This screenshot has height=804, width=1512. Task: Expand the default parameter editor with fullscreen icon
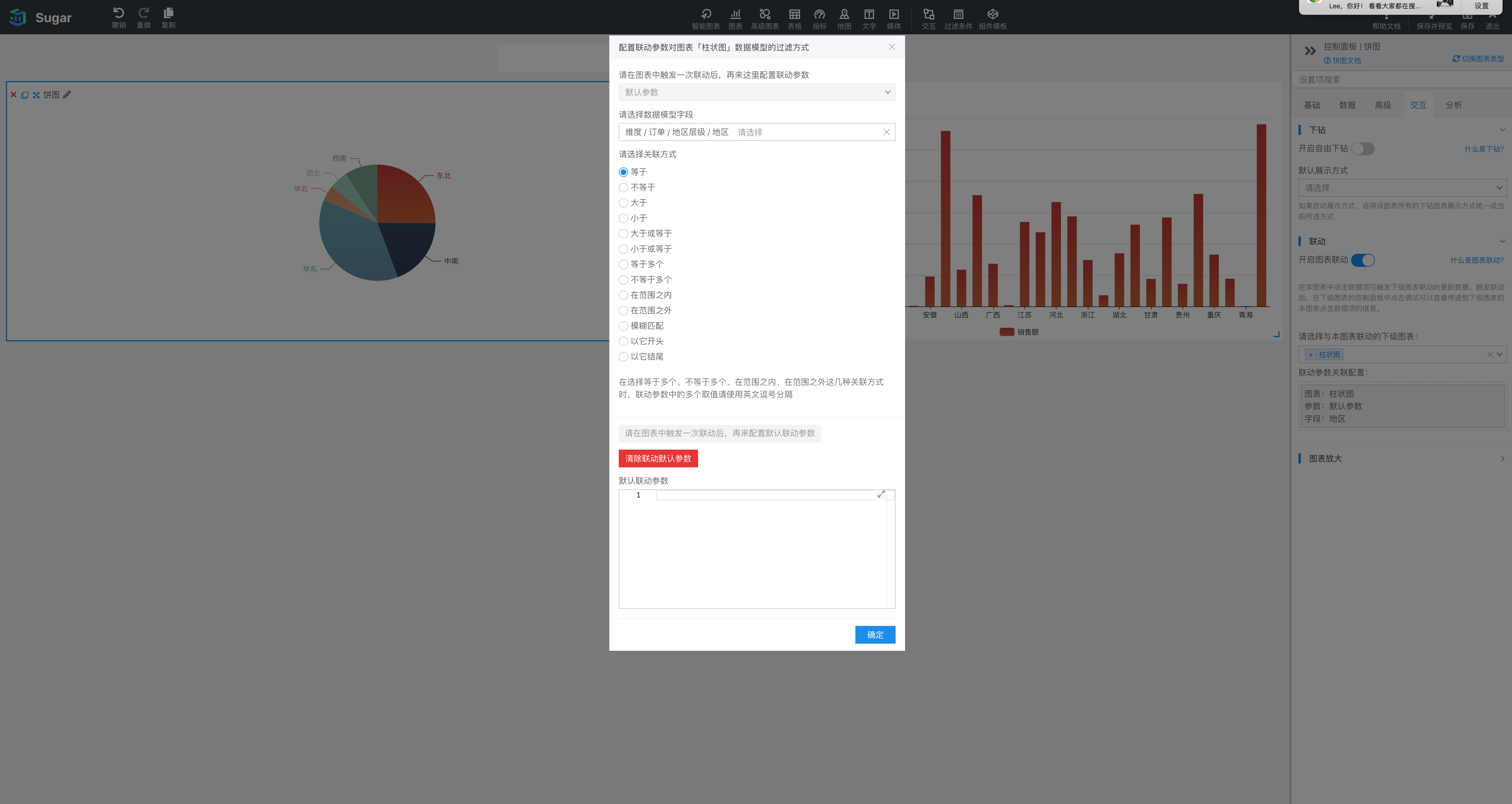(x=881, y=494)
